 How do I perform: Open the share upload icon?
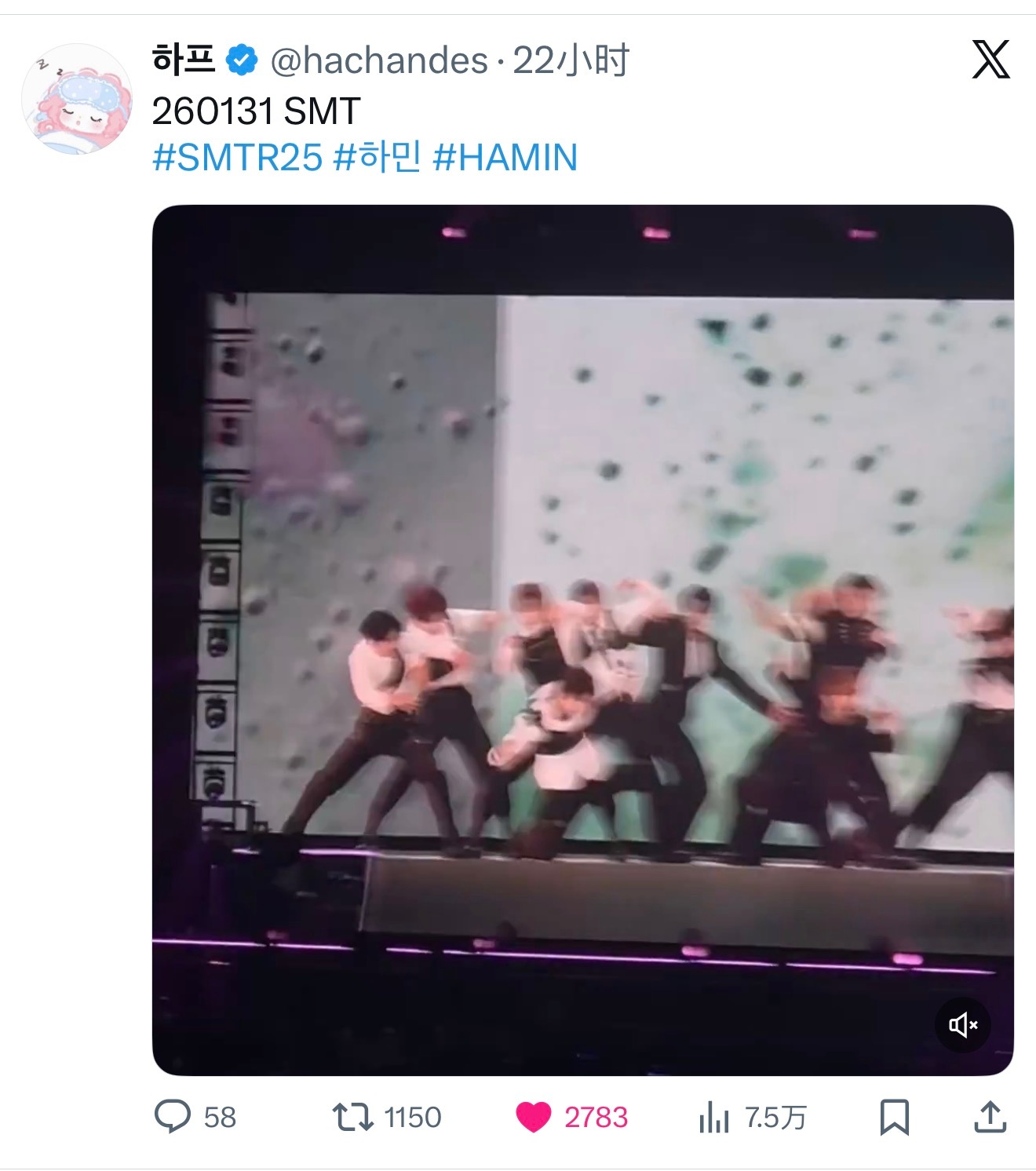pos(990,1116)
